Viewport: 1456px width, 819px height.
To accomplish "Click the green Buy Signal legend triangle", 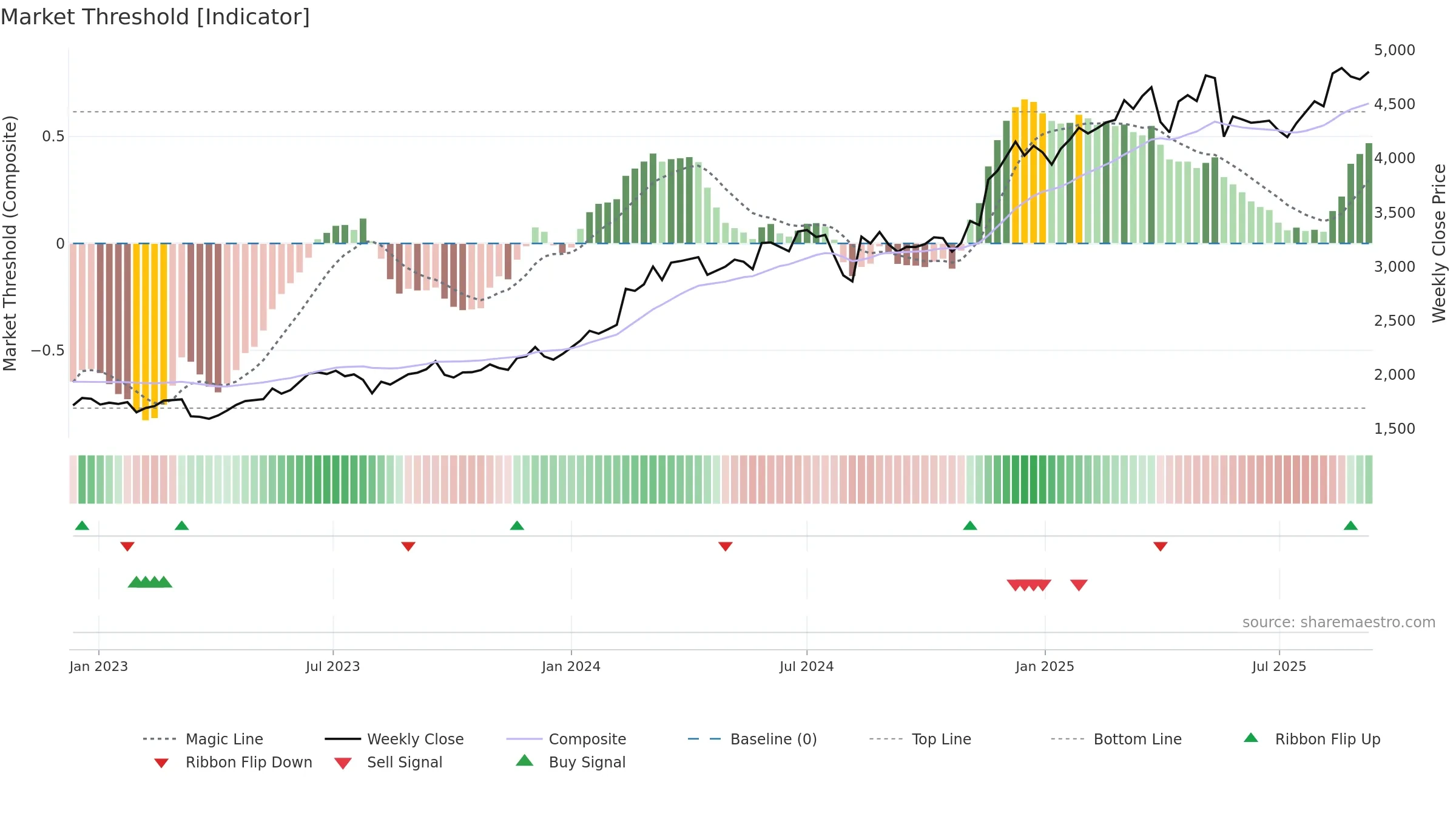I will tap(524, 760).
